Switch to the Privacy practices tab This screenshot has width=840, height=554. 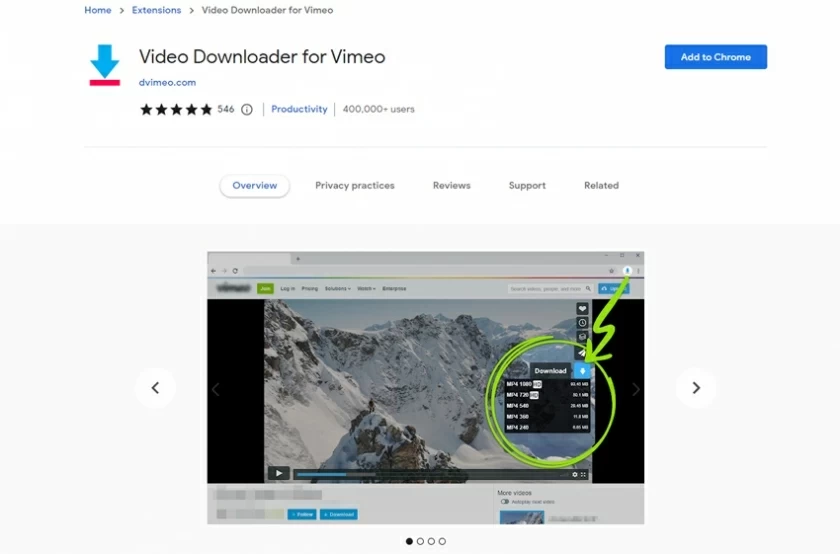(355, 185)
